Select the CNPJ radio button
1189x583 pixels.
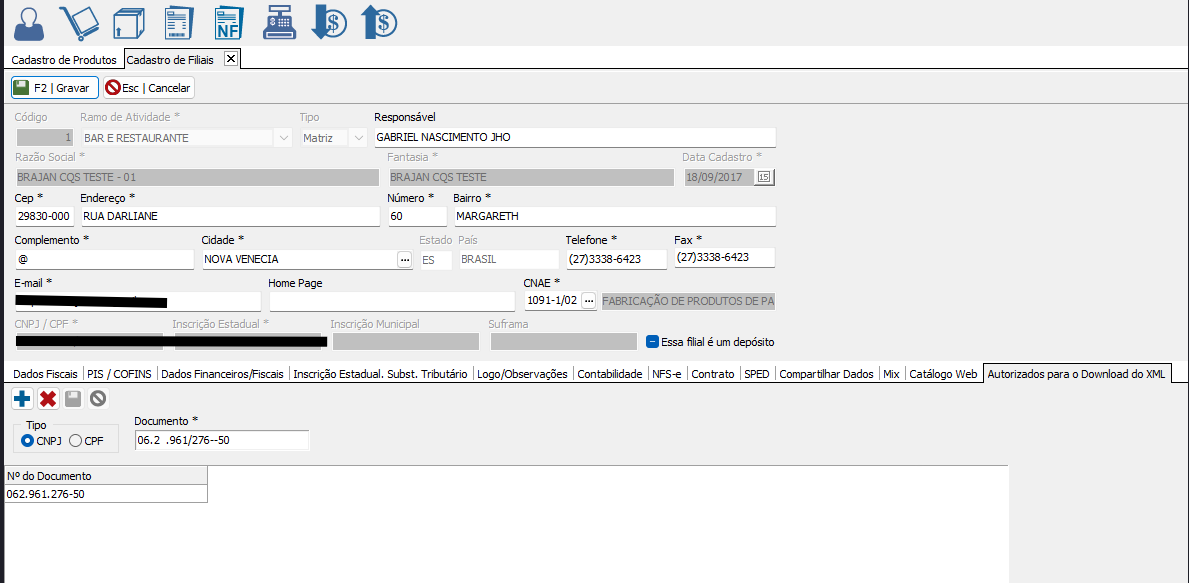click(28, 440)
